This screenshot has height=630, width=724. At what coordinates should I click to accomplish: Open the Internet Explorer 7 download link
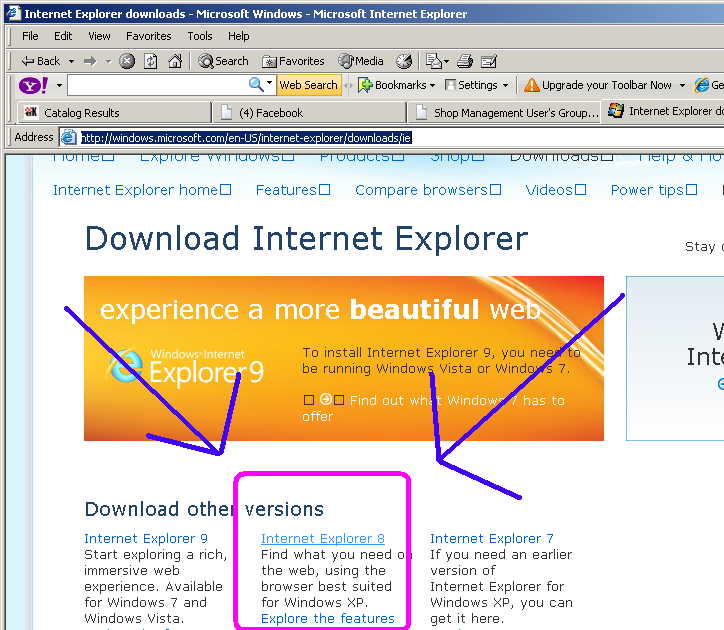coord(491,539)
